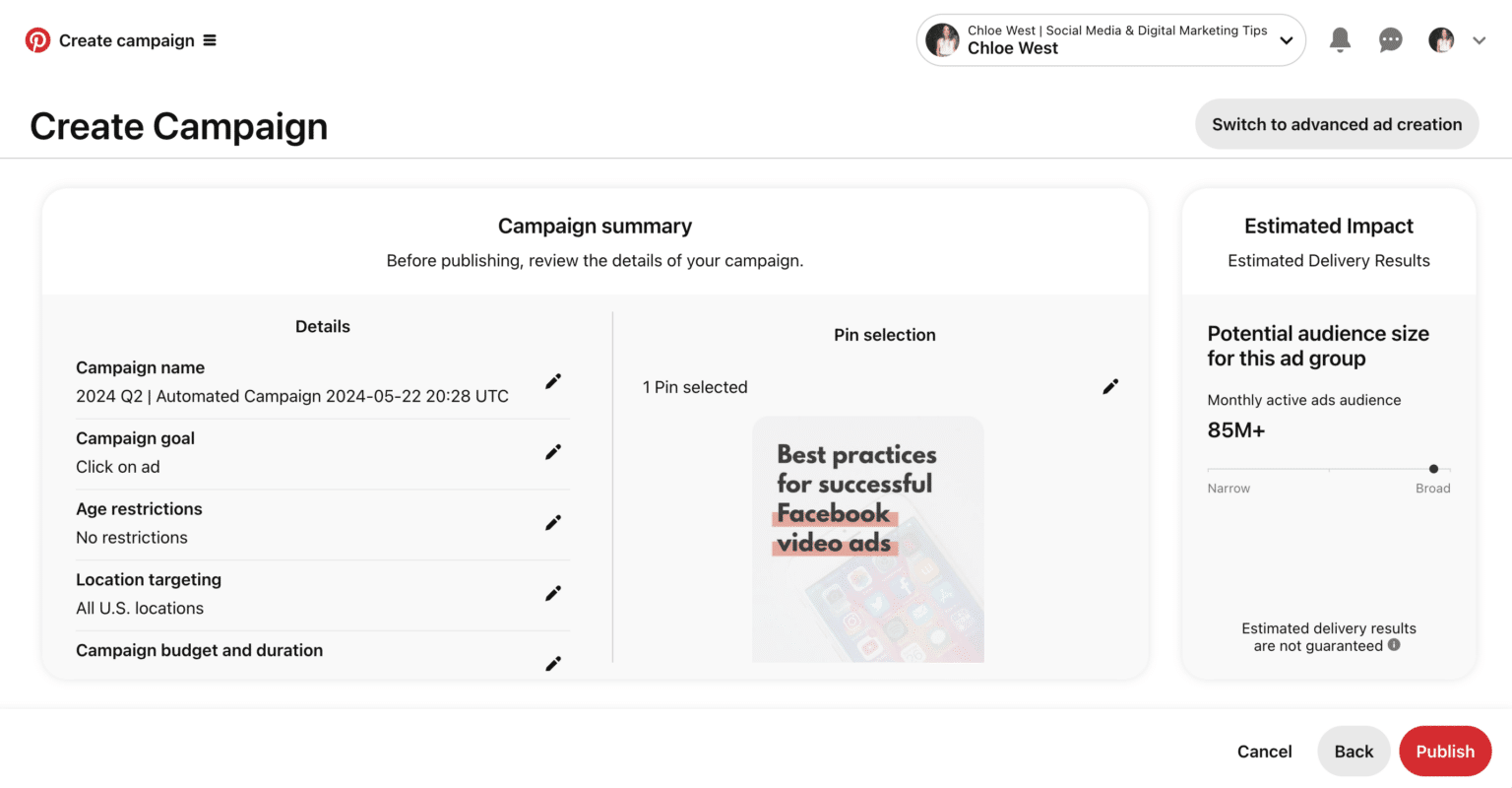Viewport: 1512px width, 788px height.
Task: Click the Pinterest logo
Action: tap(38, 39)
